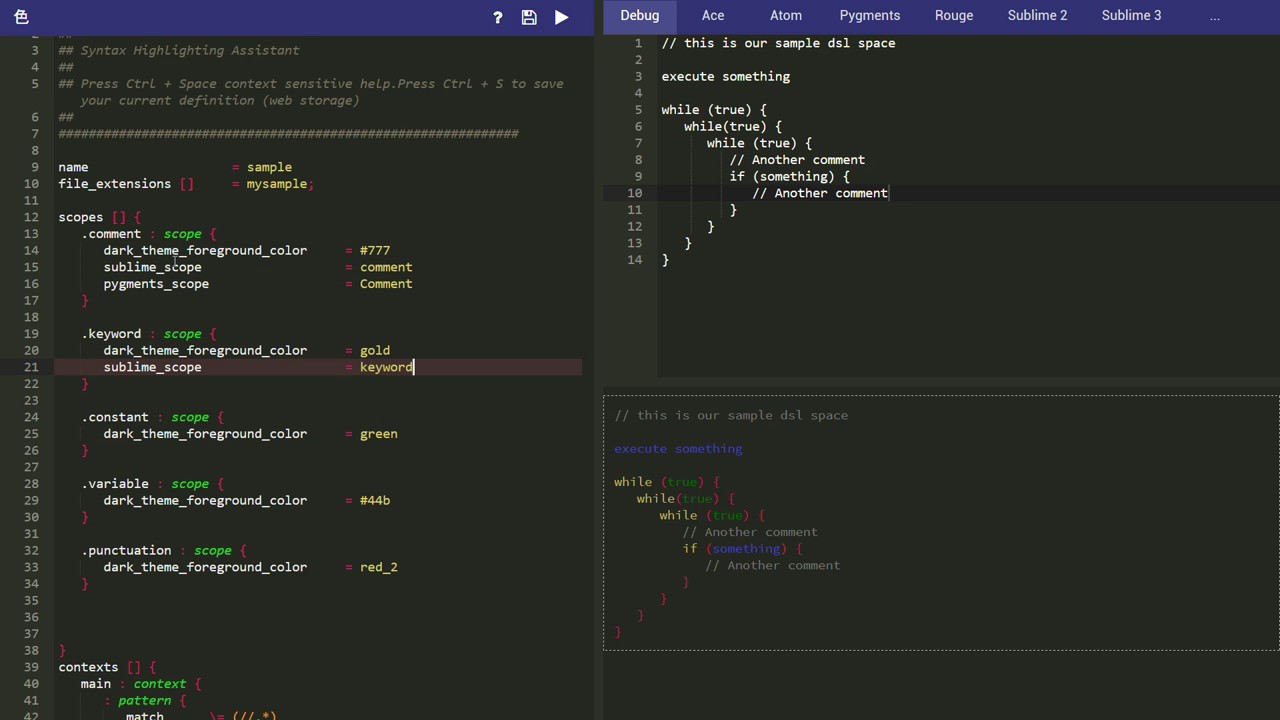Click 'Comment' value on line 16
1280x720 pixels.
pos(386,284)
